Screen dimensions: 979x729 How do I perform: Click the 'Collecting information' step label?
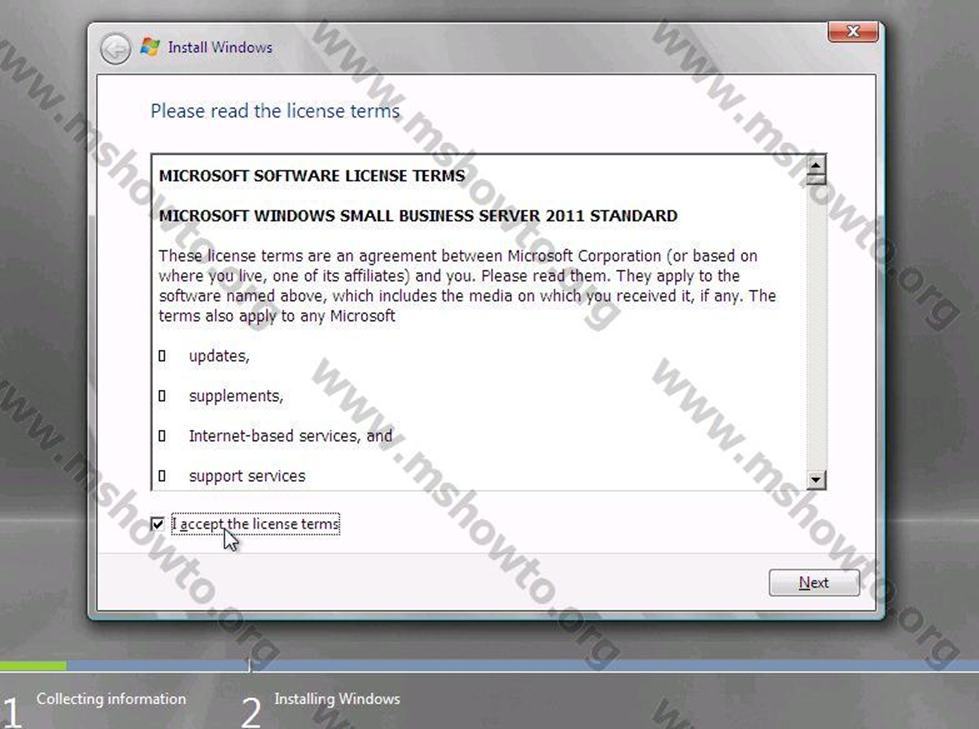(x=111, y=698)
